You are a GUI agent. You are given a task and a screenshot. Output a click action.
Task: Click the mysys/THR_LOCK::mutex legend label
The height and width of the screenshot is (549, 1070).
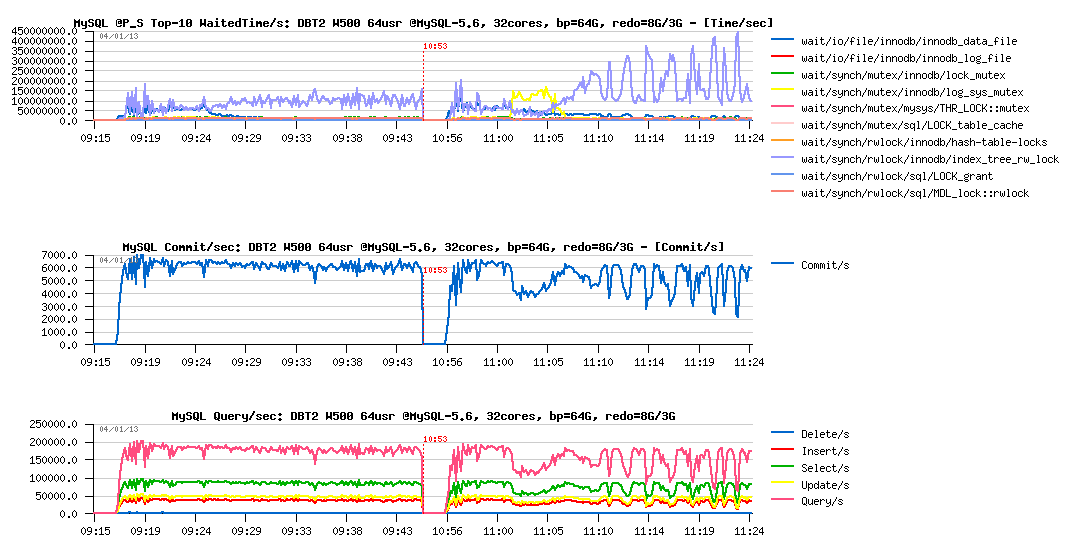(x=914, y=108)
